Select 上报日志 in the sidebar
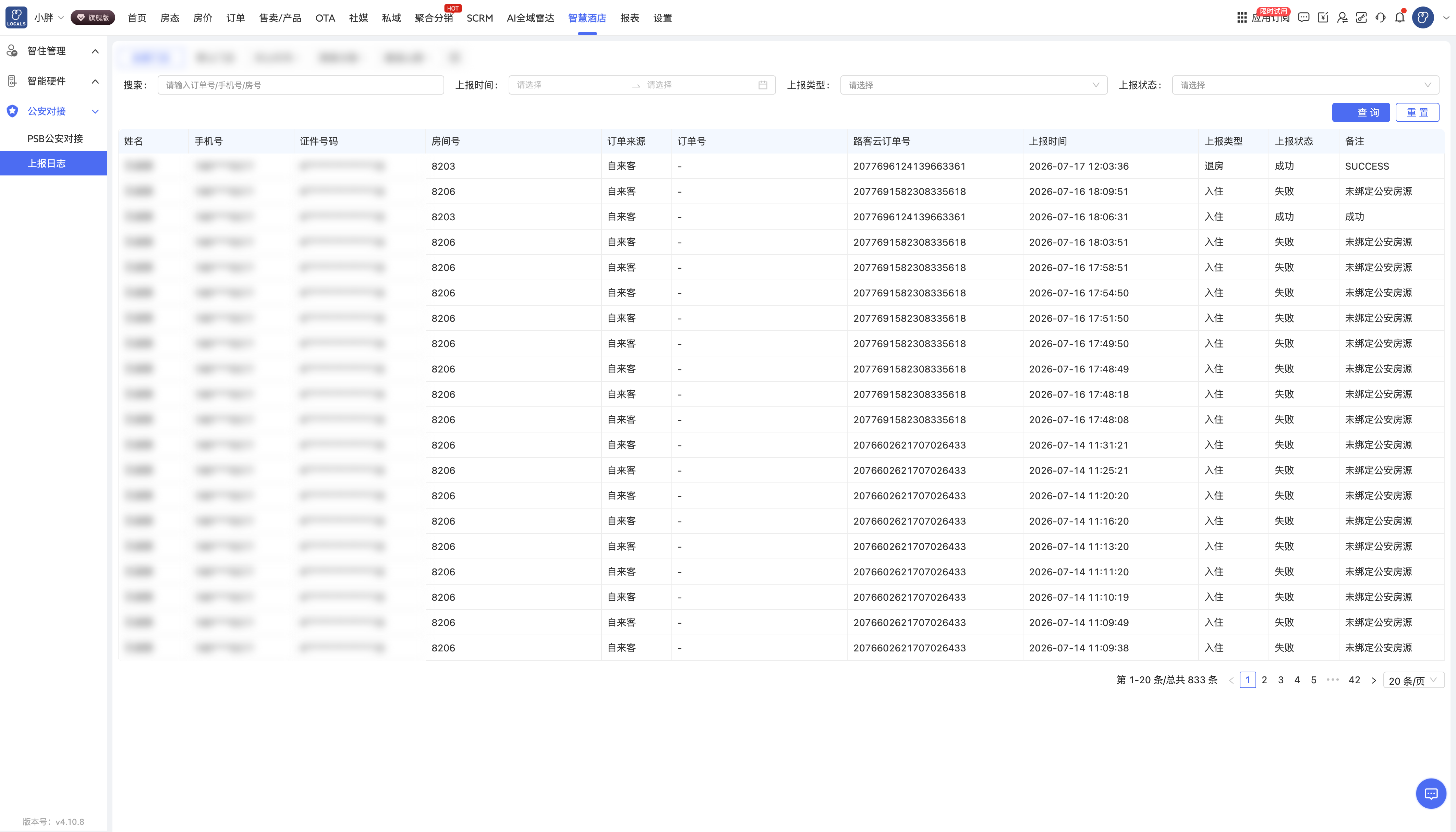Viewport: 1456px width, 832px height. coord(53,163)
